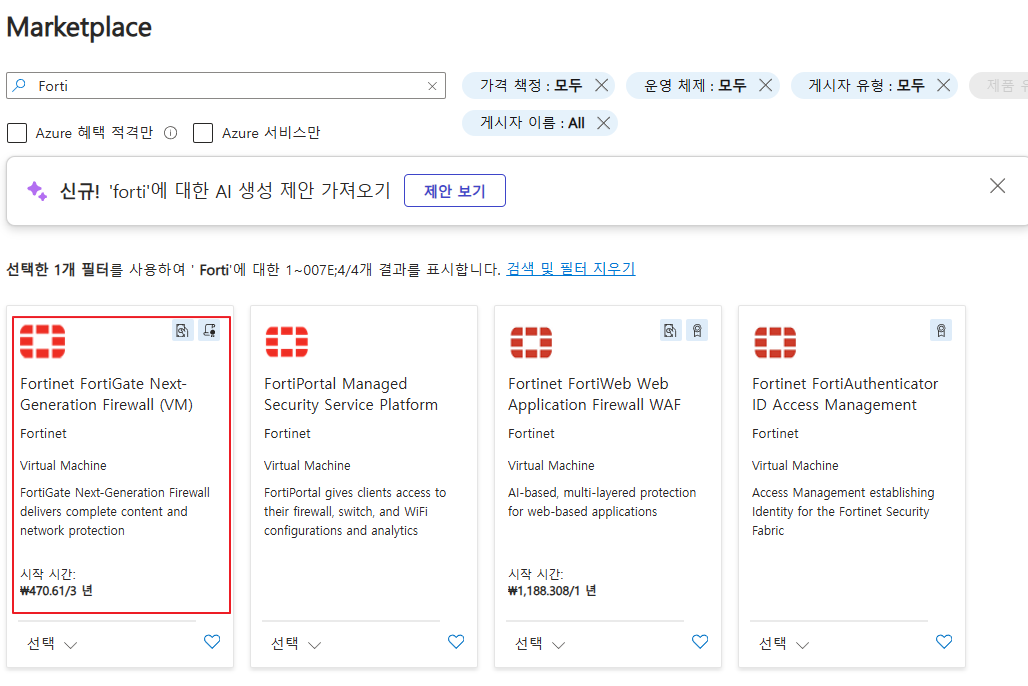Click FortiGate card second badge icon
Screen dimensions: 1028x686
(x=209, y=331)
